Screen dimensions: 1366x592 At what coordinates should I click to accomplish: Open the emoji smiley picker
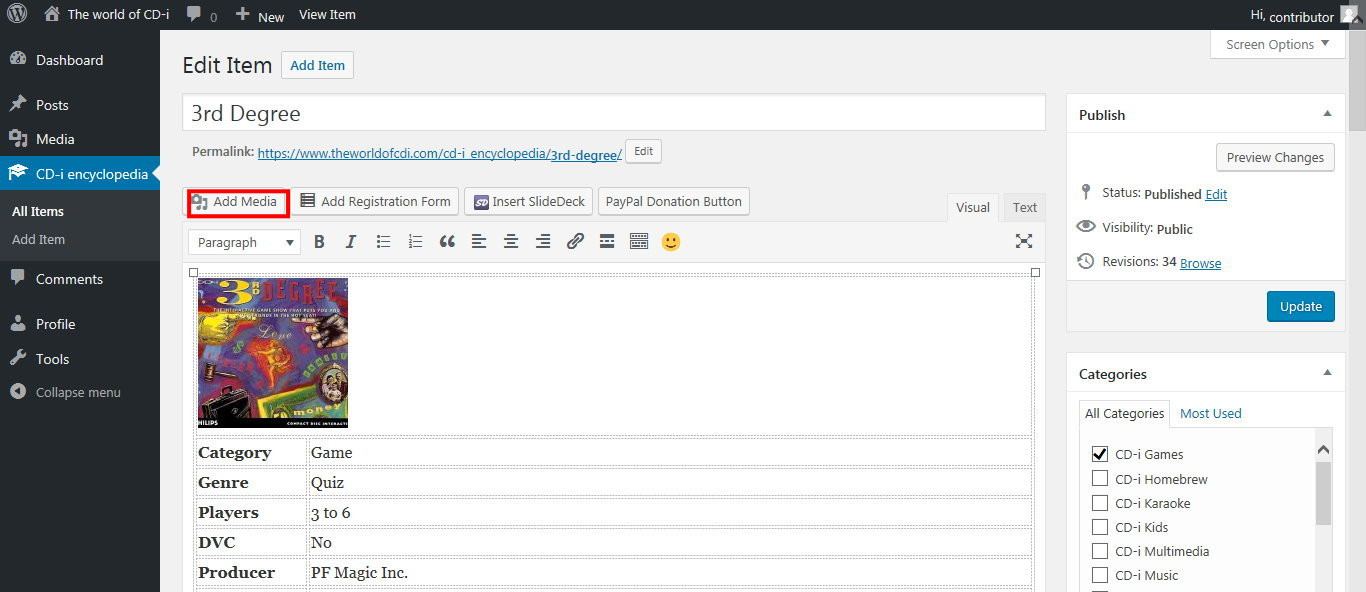coord(671,242)
